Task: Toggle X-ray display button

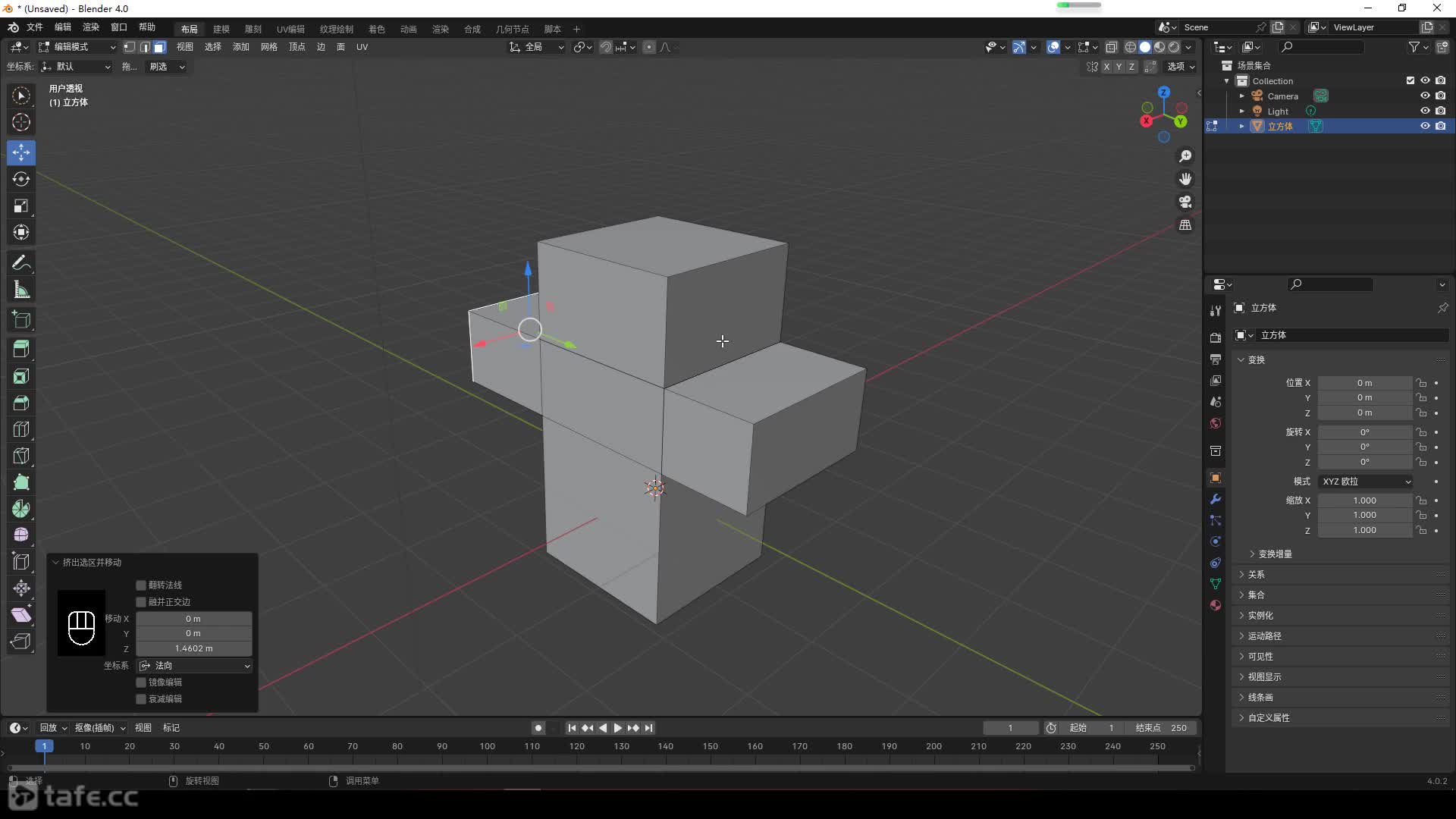Action: pos(1112,47)
